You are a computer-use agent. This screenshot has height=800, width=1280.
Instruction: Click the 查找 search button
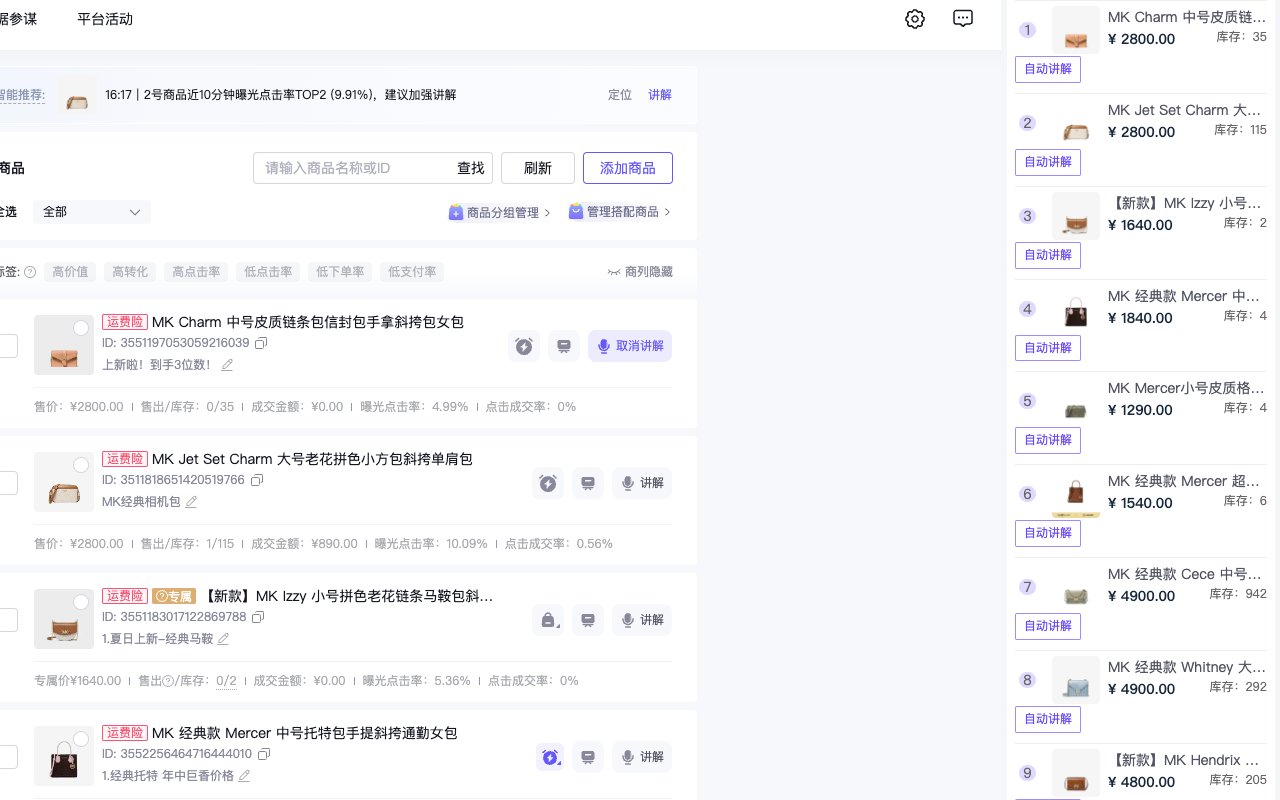coord(471,168)
